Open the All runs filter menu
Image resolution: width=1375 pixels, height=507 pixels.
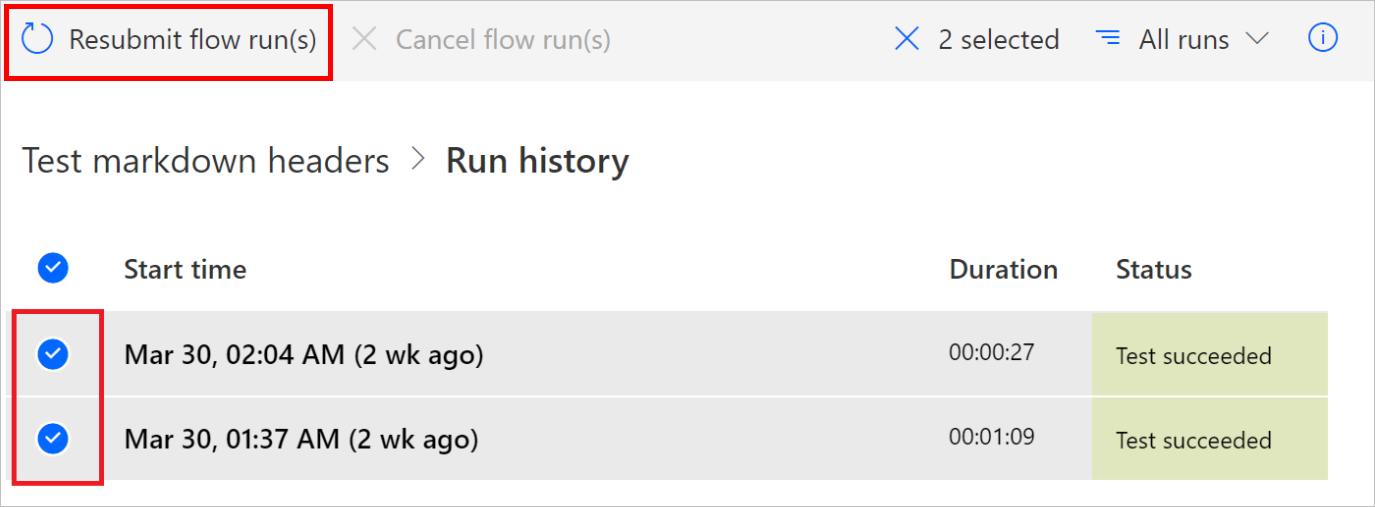click(1184, 40)
